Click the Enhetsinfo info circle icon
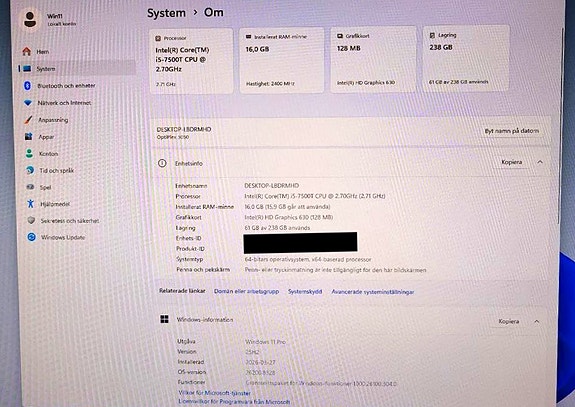Image resolution: width=575 pixels, height=407 pixels. point(162,163)
